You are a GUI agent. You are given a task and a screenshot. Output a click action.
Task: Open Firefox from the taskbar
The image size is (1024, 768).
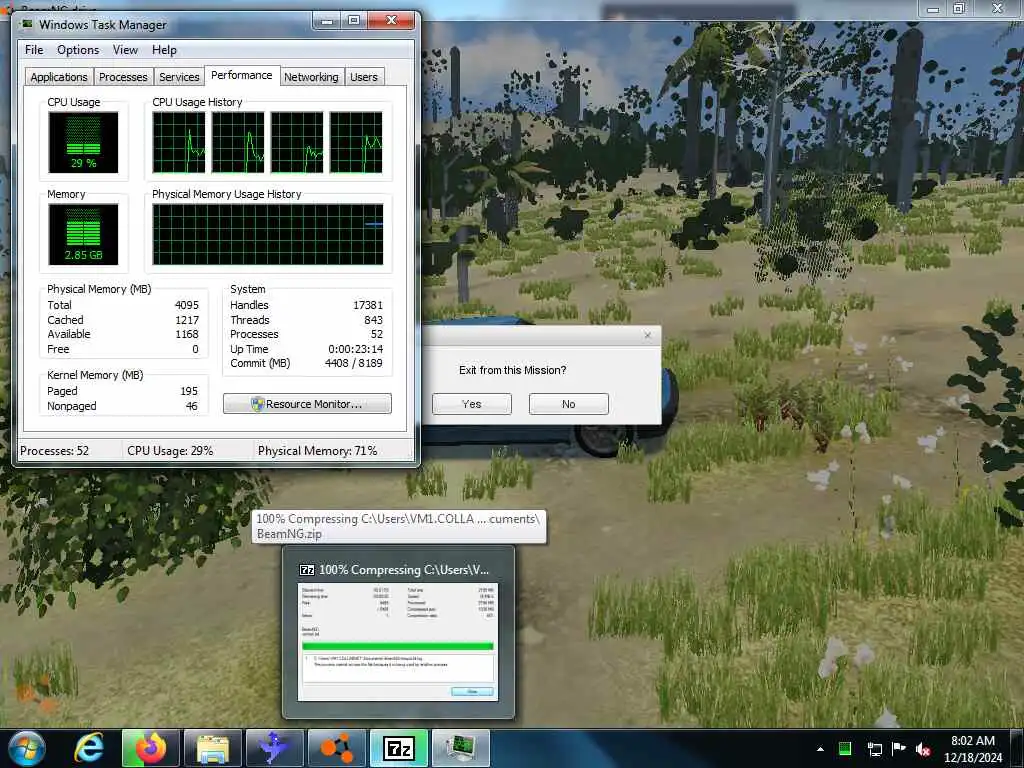pyautogui.click(x=151, y=748)
